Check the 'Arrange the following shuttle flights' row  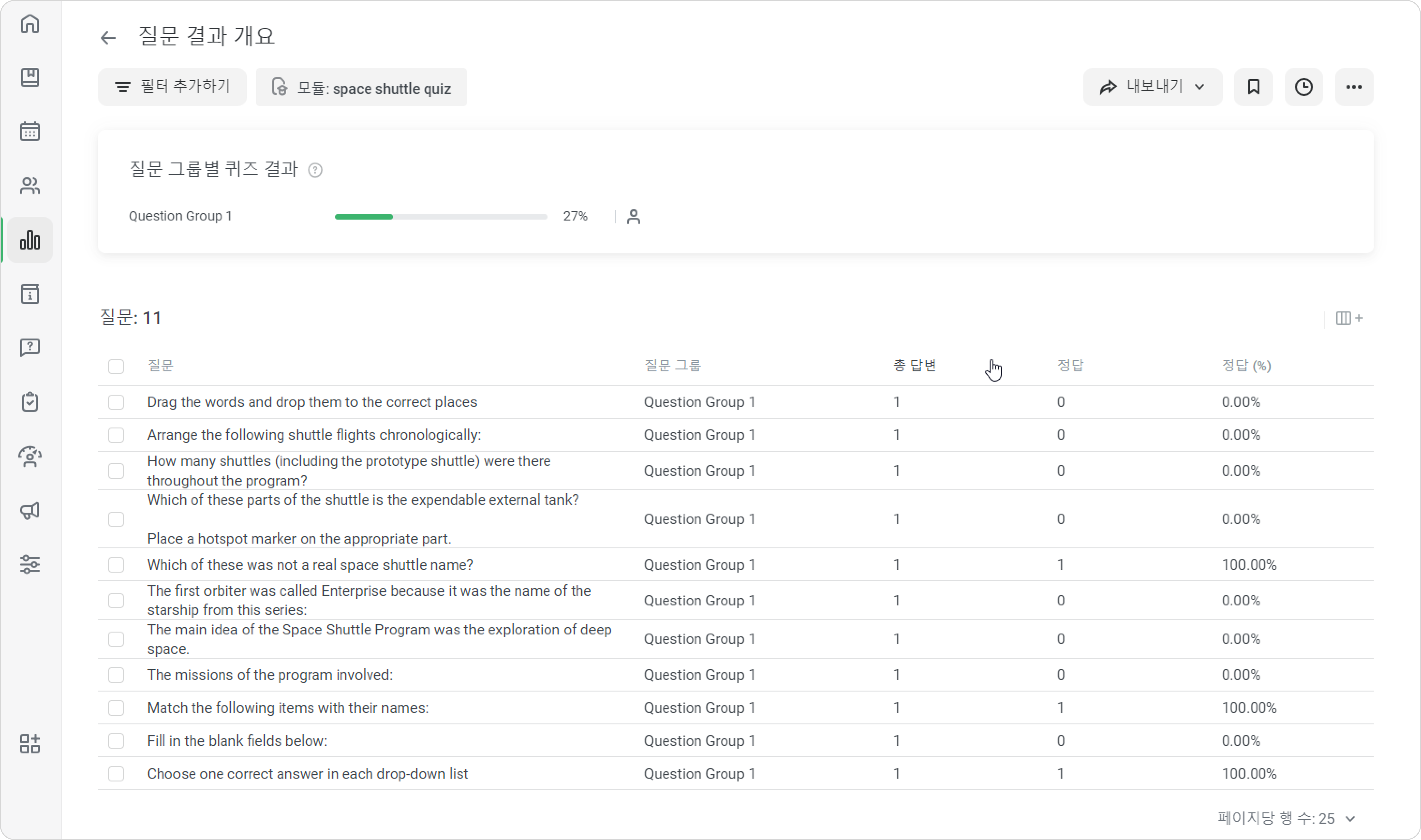[x=116, y=435]
